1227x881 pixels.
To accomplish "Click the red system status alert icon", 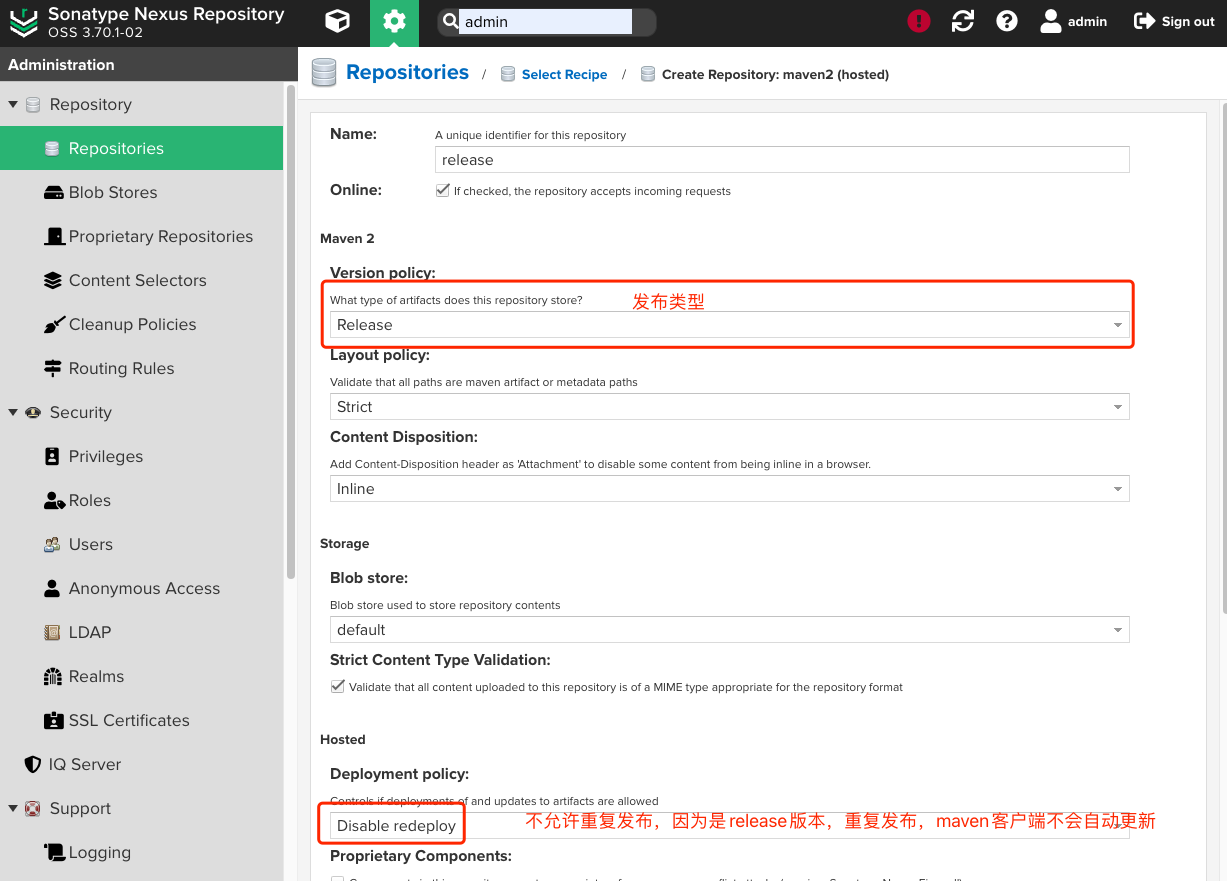I will [918, 21].
